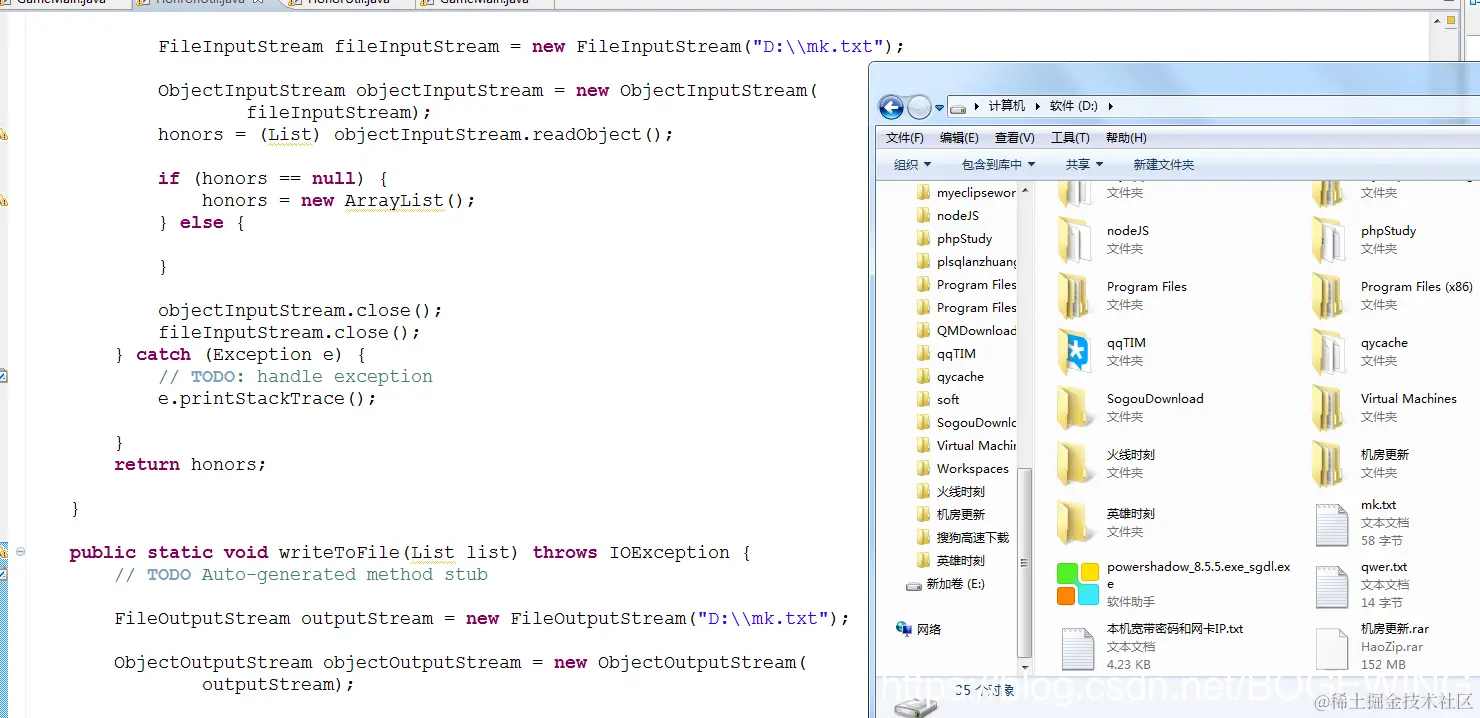Select the SogouDownload folder icon in file list
Screen dimensions: 1480x718
(1076, 407)
